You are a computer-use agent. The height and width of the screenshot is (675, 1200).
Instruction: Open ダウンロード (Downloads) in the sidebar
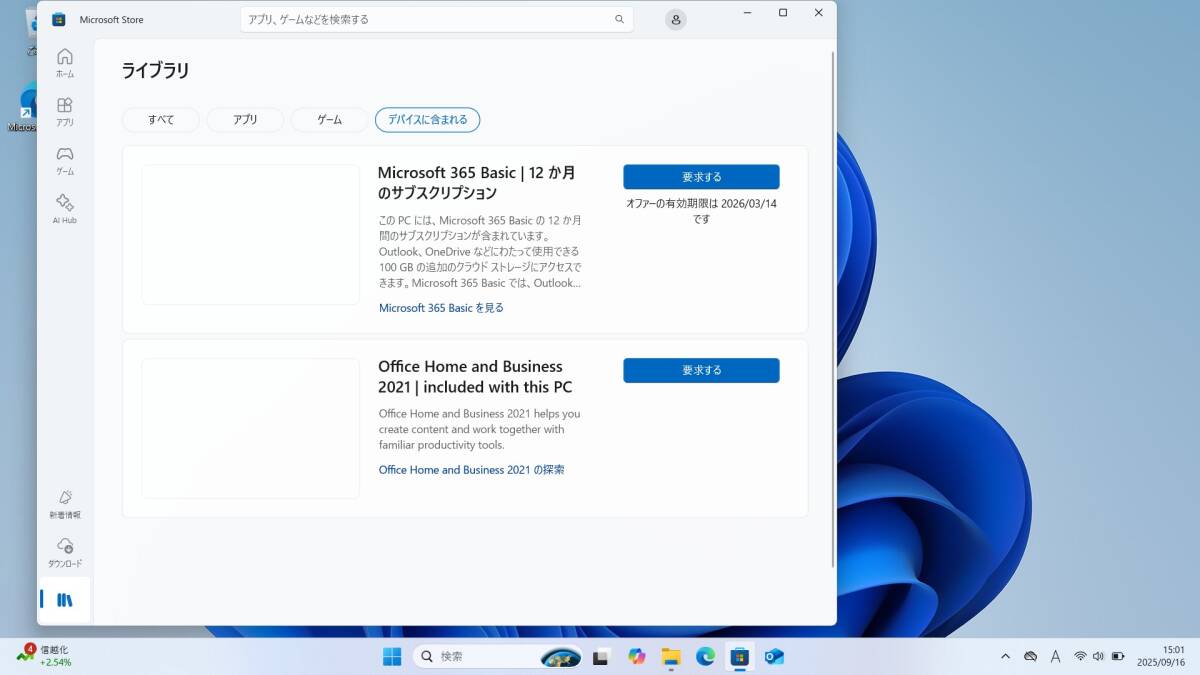pyautogui.click(x=64, y=552)
